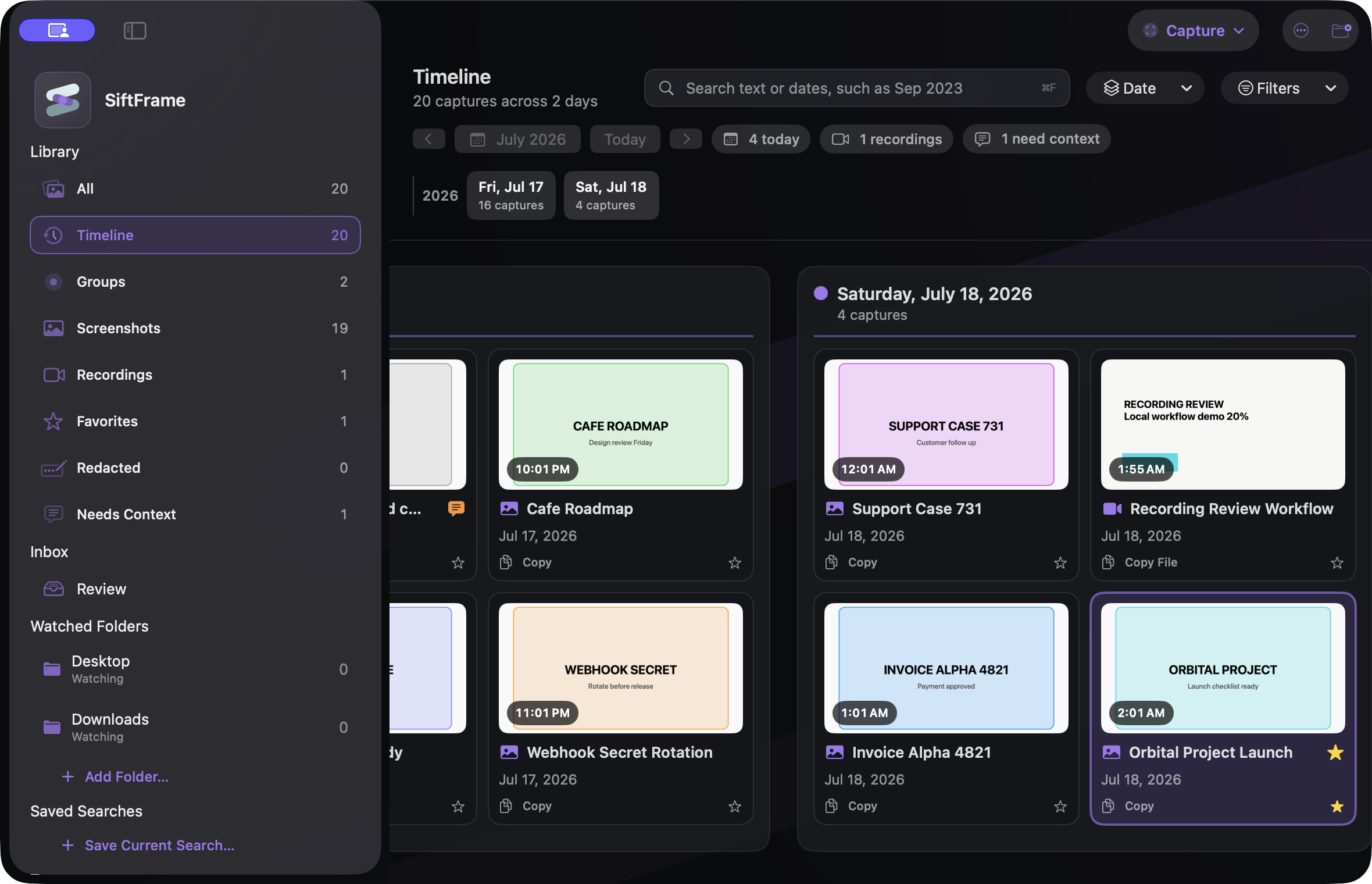Star the Webhook Secret Rotation capture

735,807
